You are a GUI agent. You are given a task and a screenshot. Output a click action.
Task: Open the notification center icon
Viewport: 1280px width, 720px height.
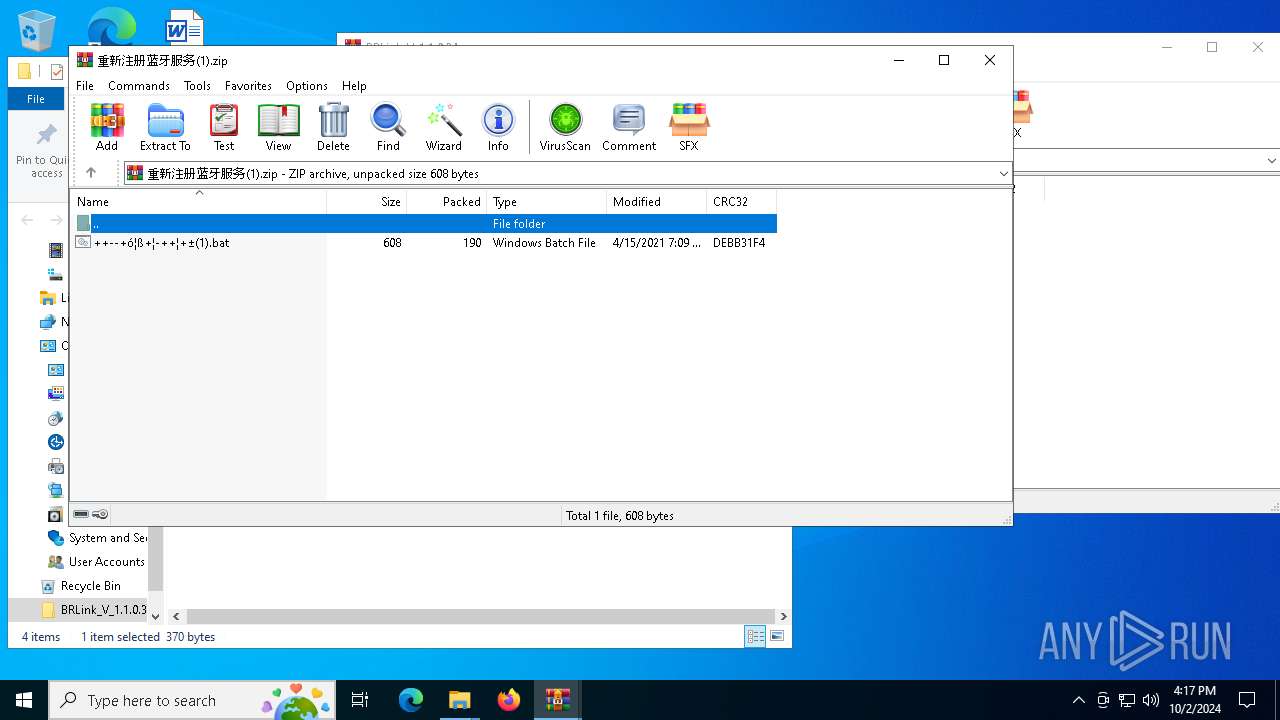[x=1247, y=700]
